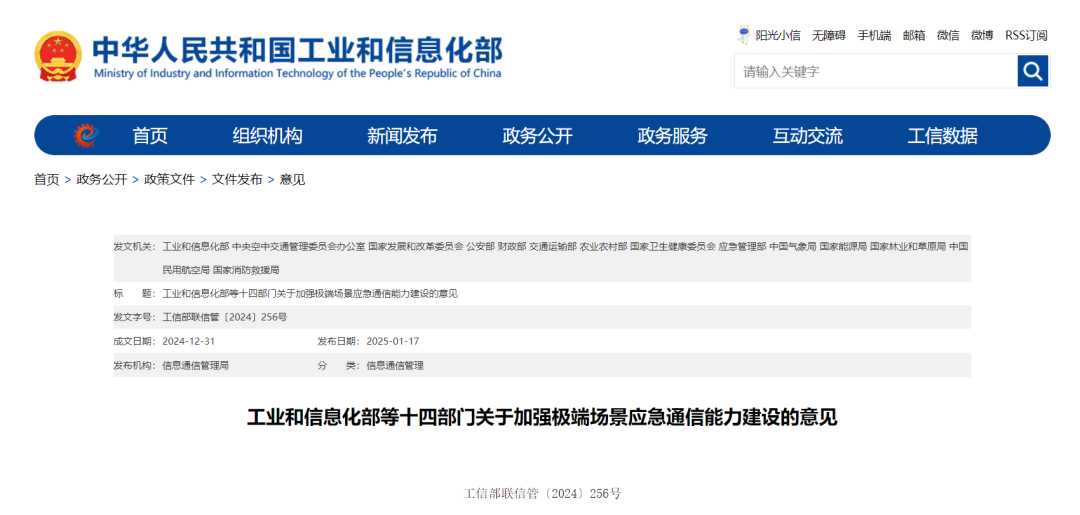Screen dimensions: 1080x515
Task: Click the 发布机构 value 信息通信管理局
Action: click(195, 366)
